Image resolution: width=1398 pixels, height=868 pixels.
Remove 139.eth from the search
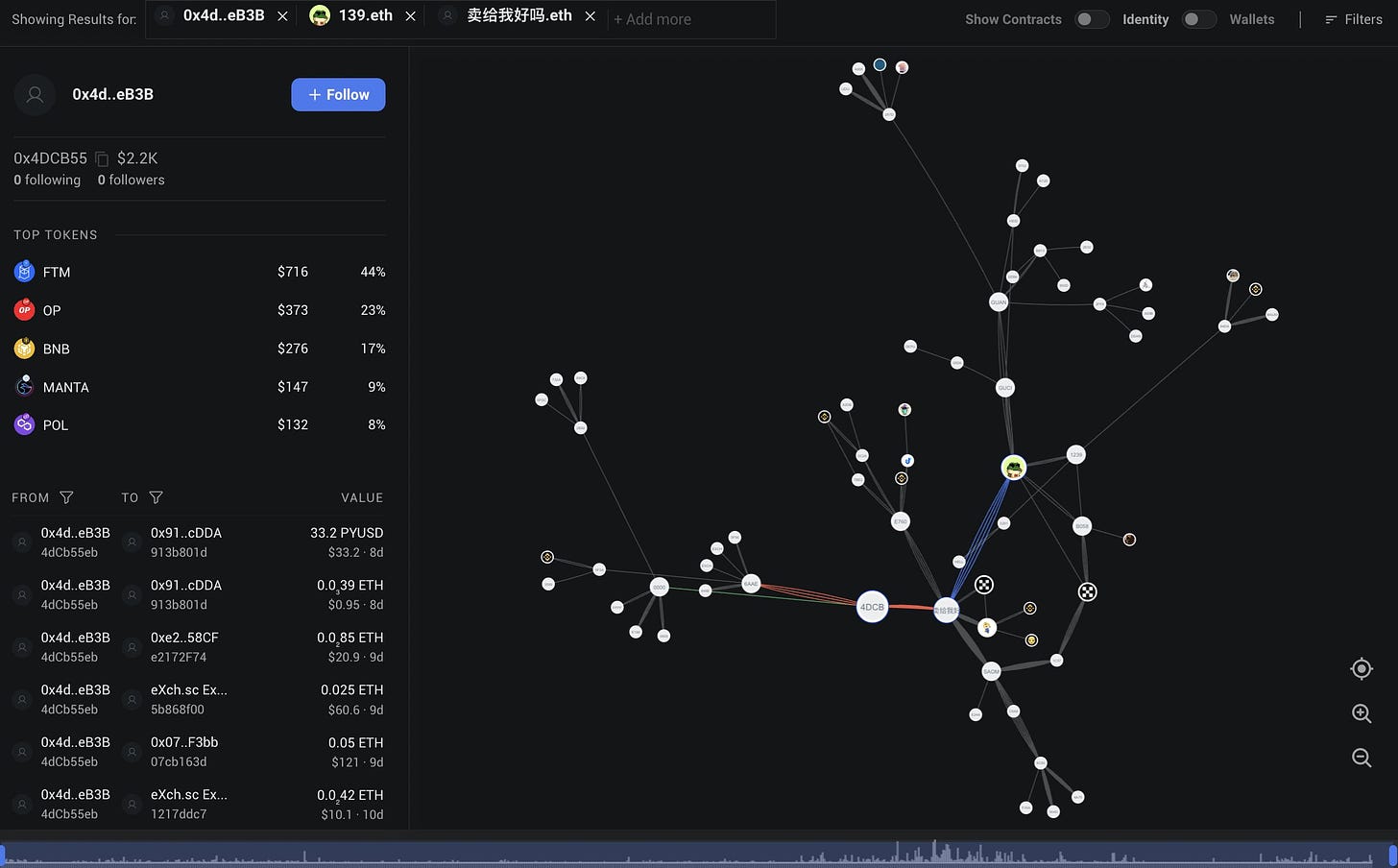click(411, 17)
